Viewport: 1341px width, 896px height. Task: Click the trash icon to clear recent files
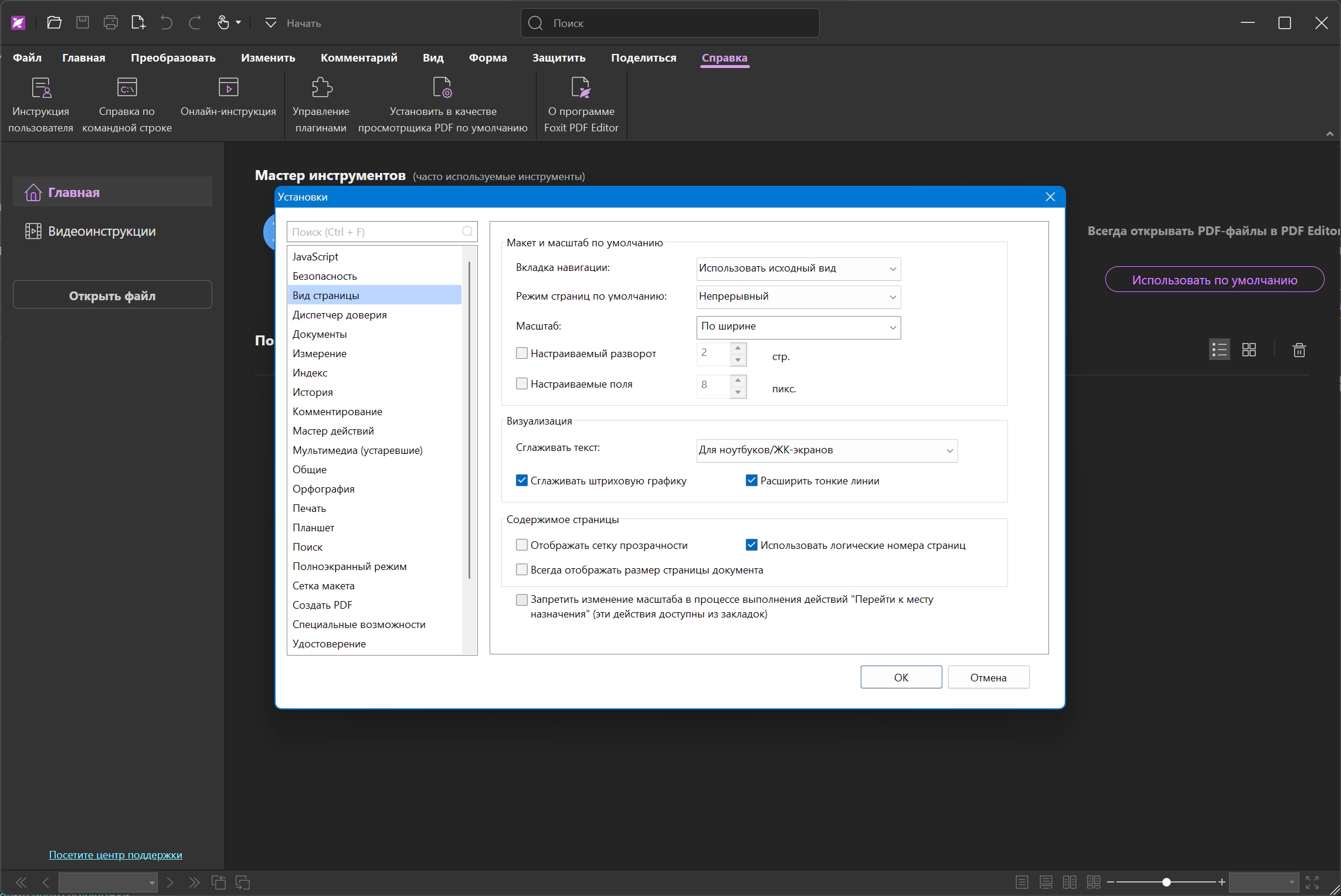[x=1299, y=350]
